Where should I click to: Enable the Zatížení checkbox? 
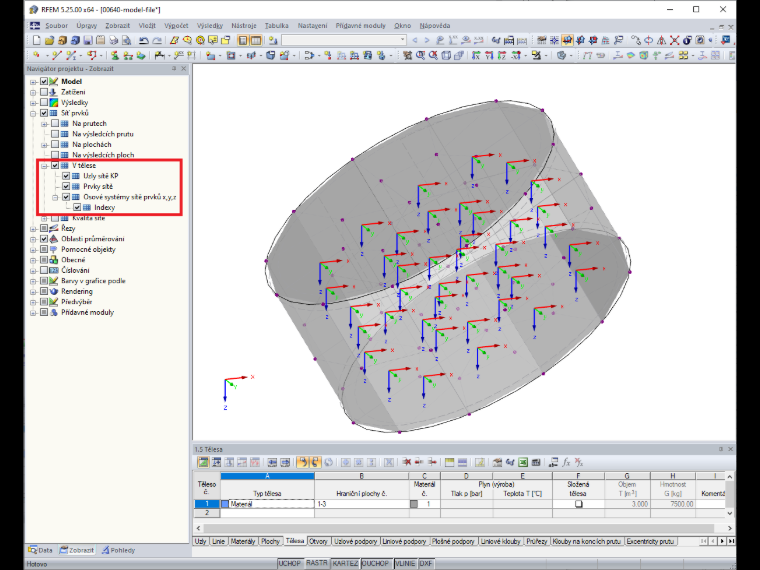(x=44, y=92)
